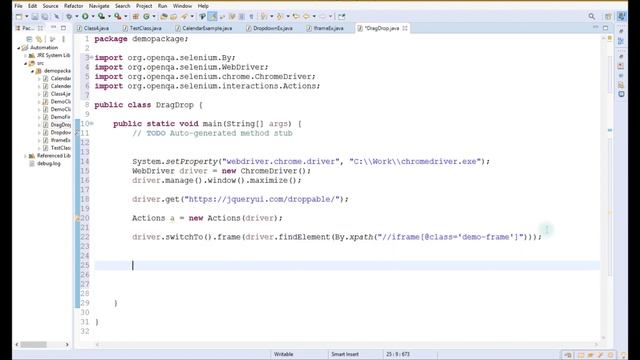Open dropdown next to External Tools icon
Screen dimensions: 640x360
125,16
